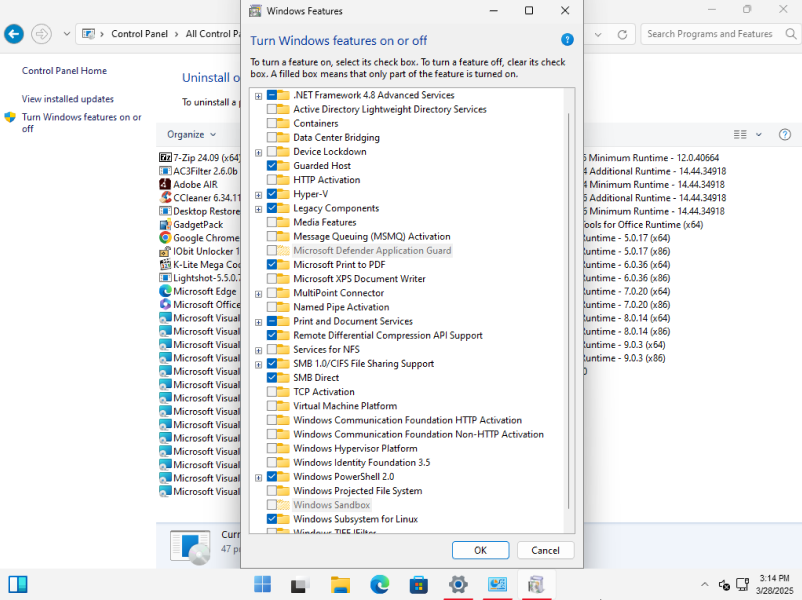The image size is (802, 600).
Task: Toggle the Hyper-V checkbox
Action: [x=272, y=194]
